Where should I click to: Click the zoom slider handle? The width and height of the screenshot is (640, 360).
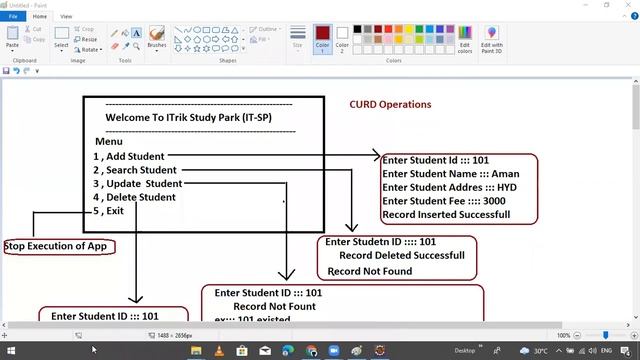click(x=606, y=335)
